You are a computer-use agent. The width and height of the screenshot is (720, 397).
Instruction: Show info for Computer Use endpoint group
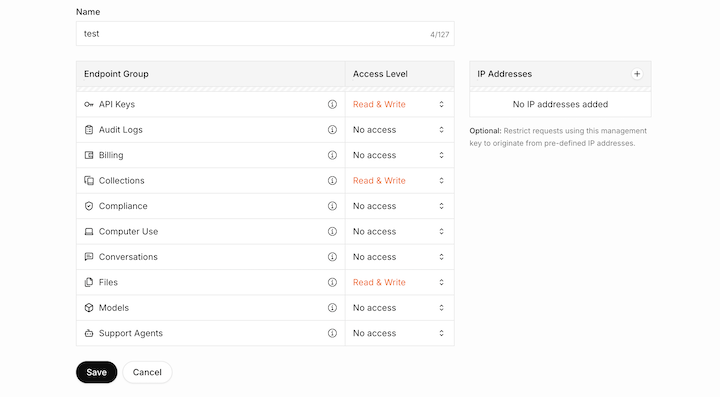[x=332, y=232]
